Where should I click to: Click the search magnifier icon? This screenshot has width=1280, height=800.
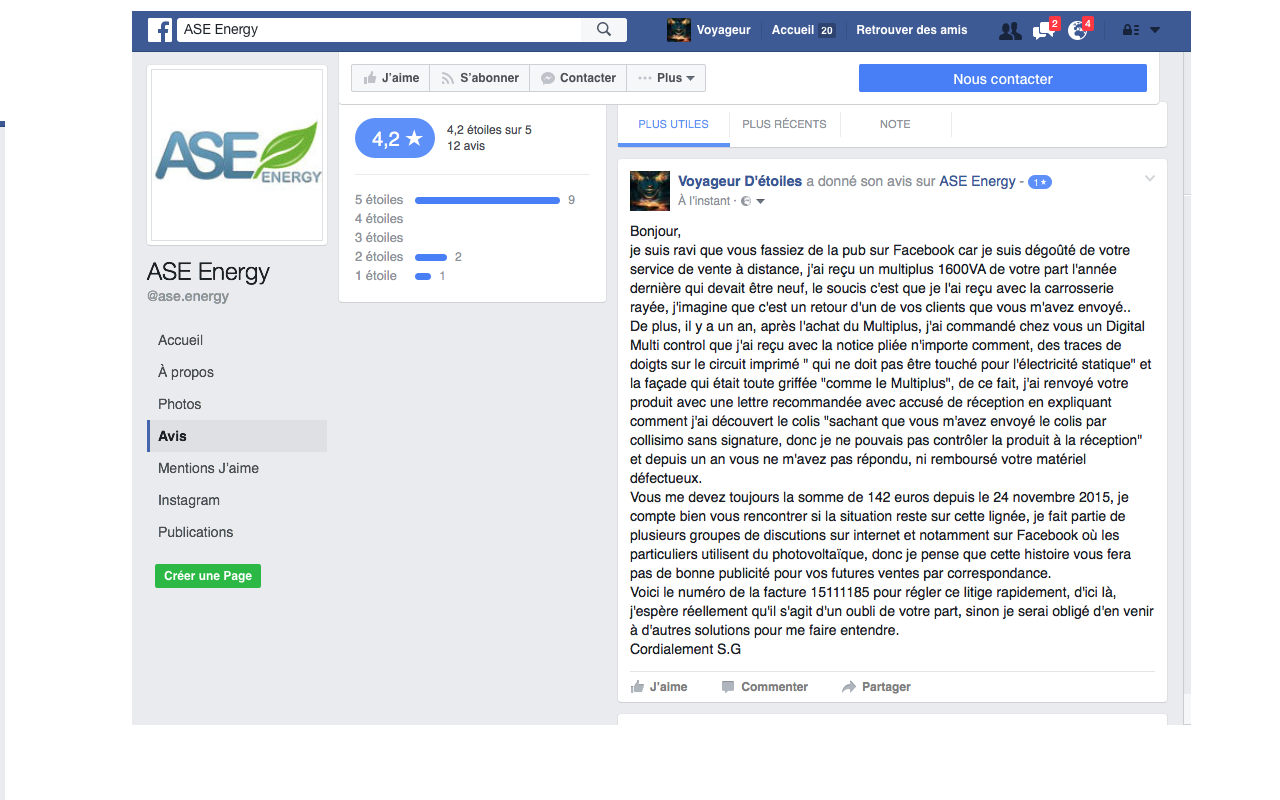click(x=604, y=30)
